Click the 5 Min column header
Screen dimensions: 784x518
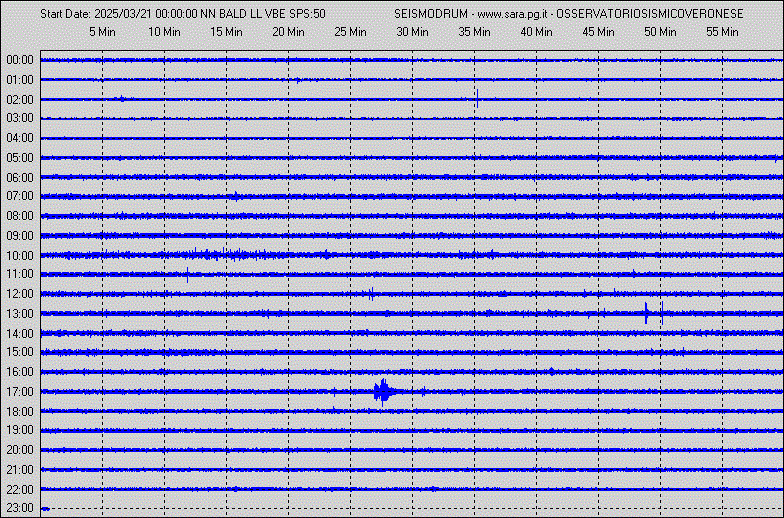click(x=102, y=32)
